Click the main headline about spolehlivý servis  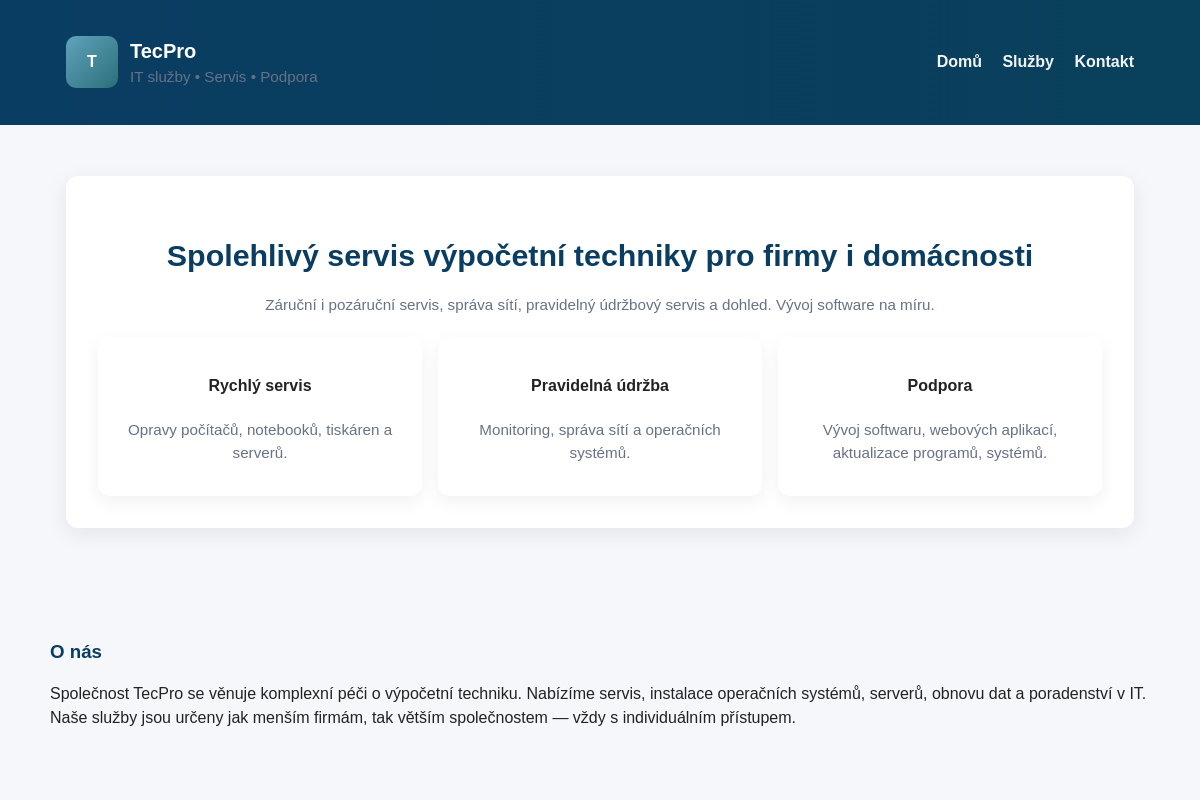[x=600, y=255]
